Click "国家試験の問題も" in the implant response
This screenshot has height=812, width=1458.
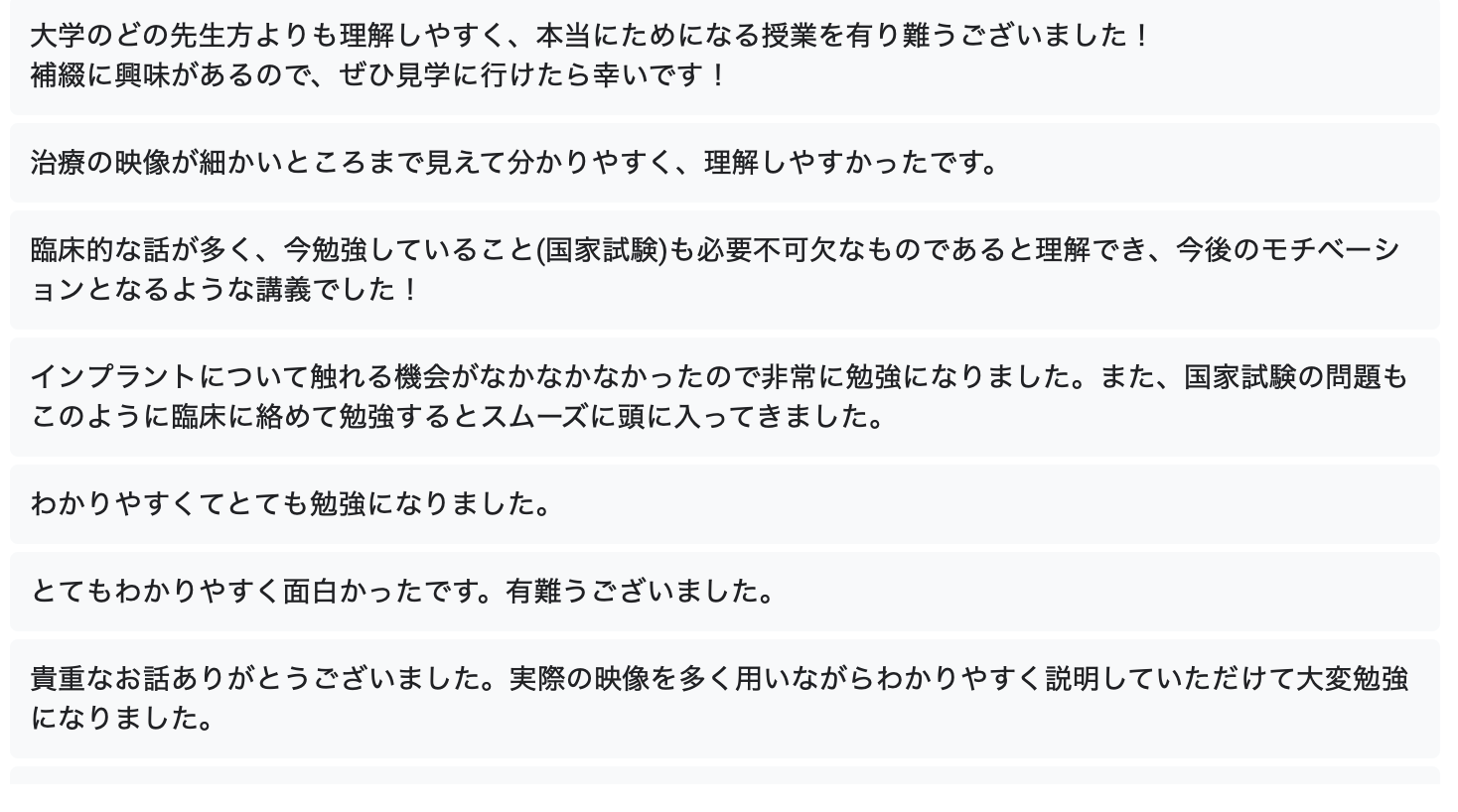pos(1296,377)
